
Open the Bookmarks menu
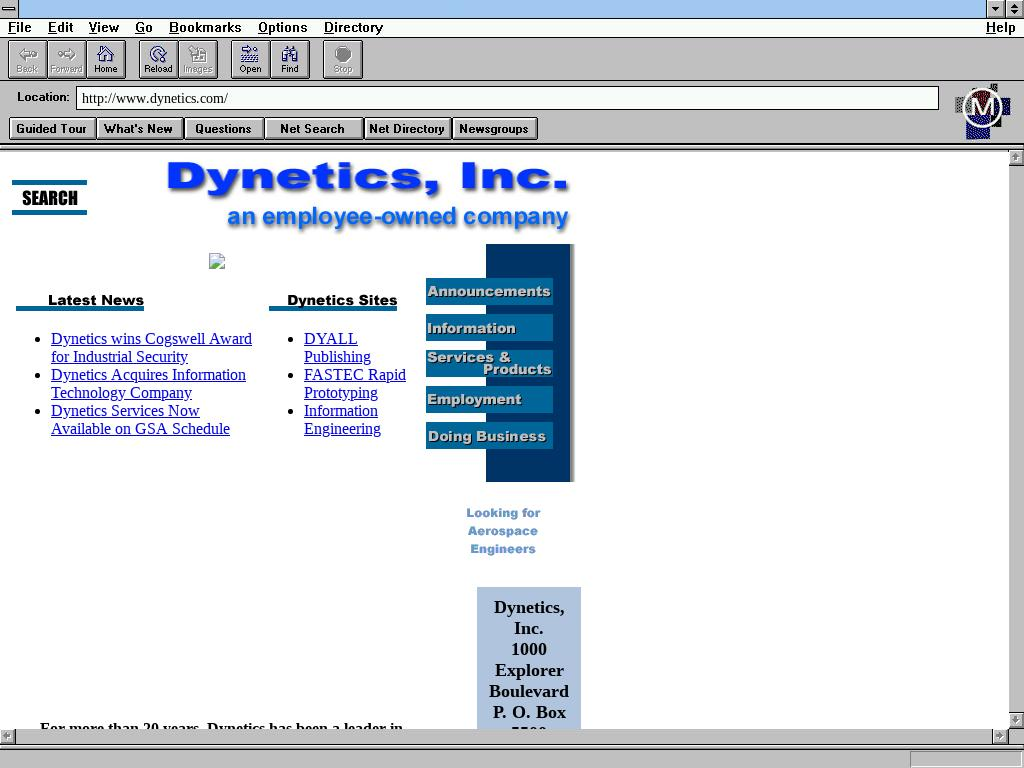[205, 27]
